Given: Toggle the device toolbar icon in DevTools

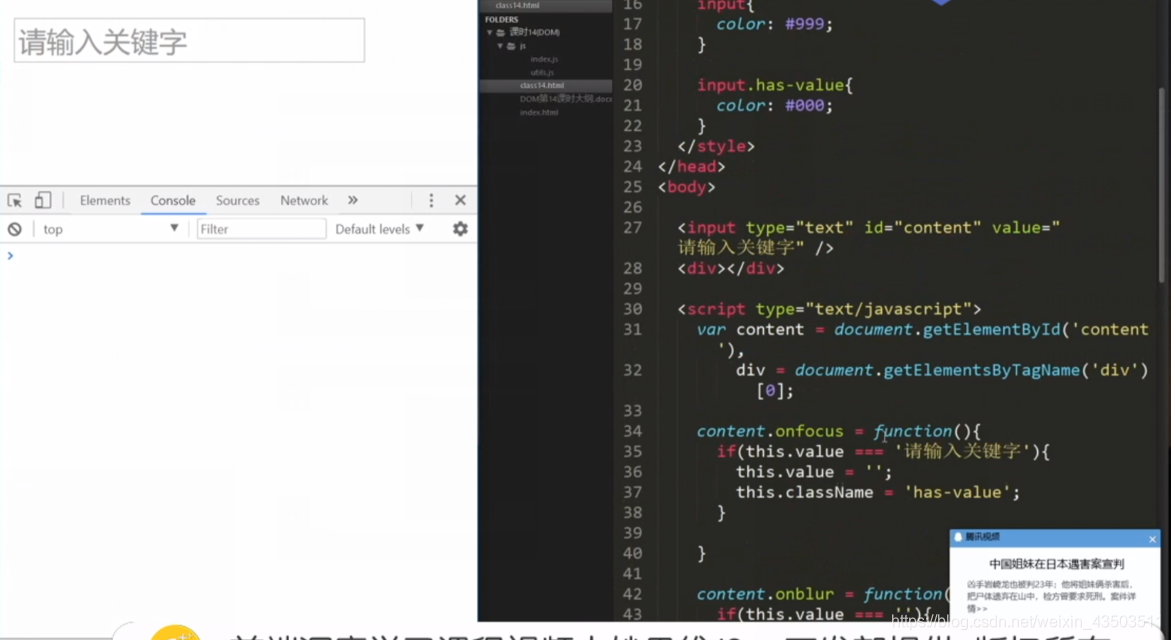Looking at the screenshot, I should [x=43, y=200].
